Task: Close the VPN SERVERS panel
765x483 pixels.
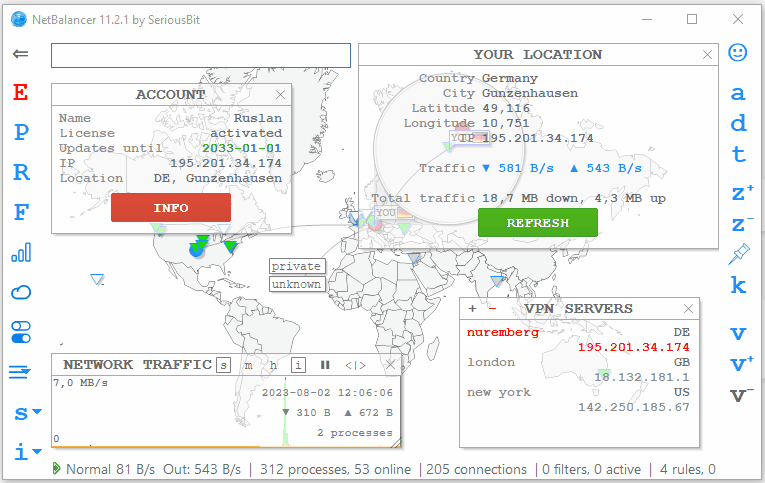Action: 688,309
